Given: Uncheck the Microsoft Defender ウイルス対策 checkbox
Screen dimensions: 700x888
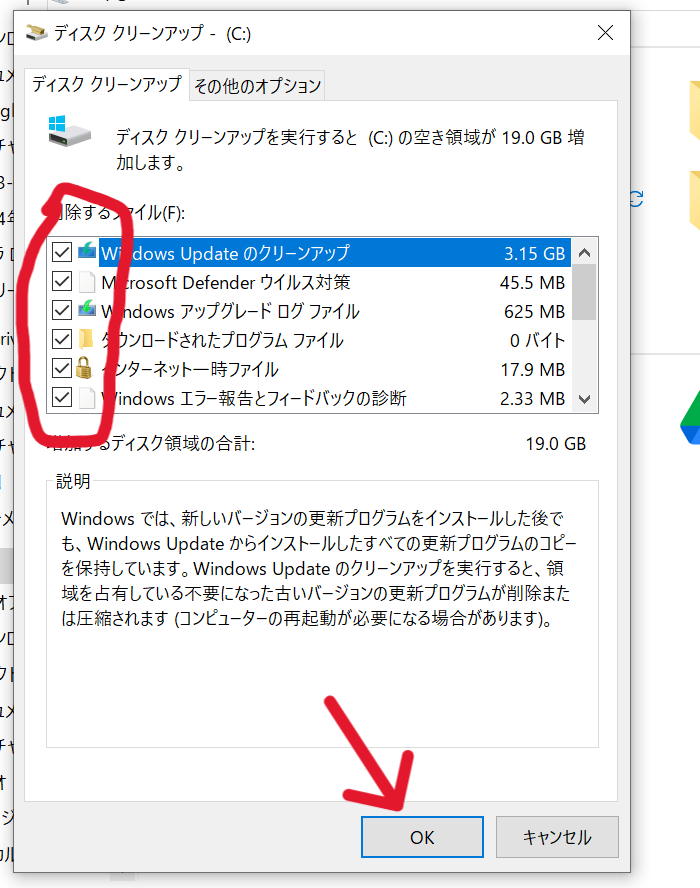Looking at the screenshot, I should 62,281.
